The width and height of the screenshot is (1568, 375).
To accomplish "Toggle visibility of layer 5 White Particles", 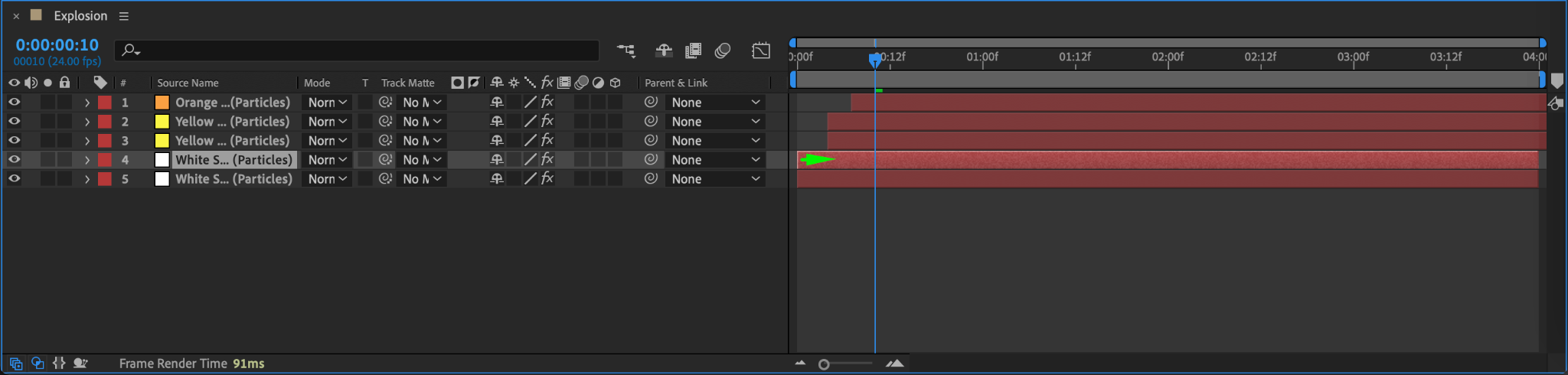I will pyautogui.click(x=14, y=178).
